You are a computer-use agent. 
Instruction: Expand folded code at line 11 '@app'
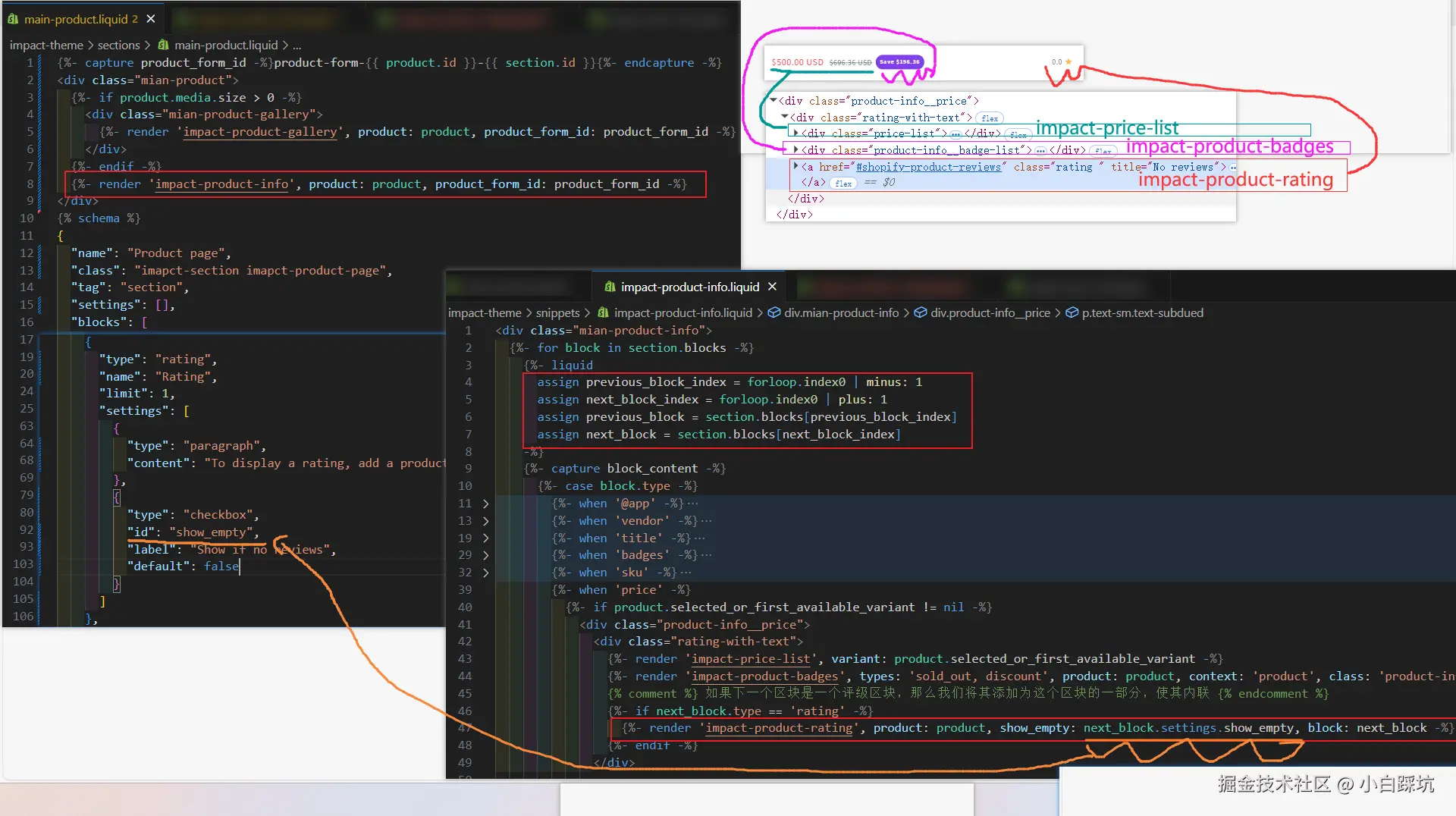(x=485, y=504)
